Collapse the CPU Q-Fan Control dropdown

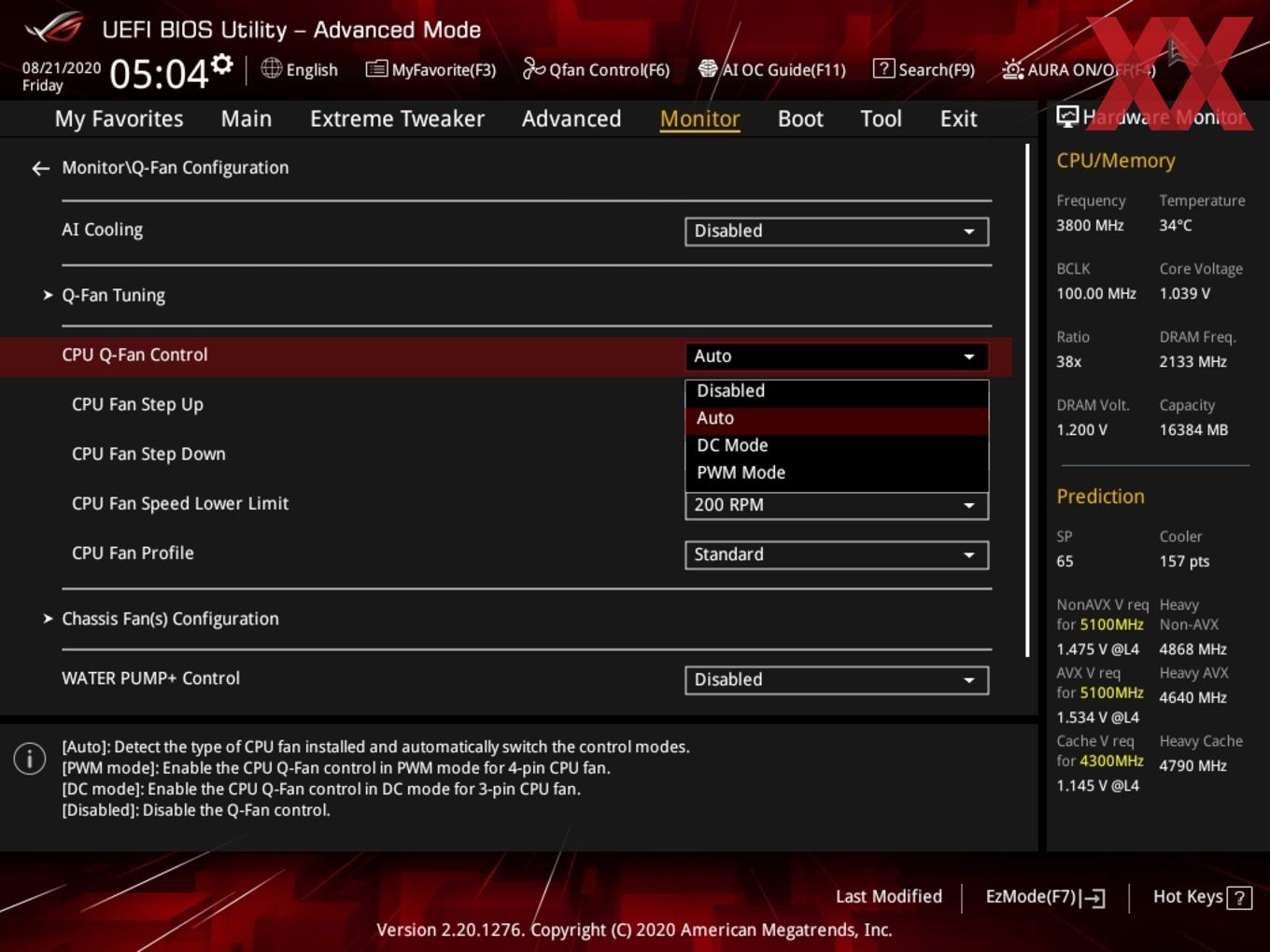click(x=837, y=357)
